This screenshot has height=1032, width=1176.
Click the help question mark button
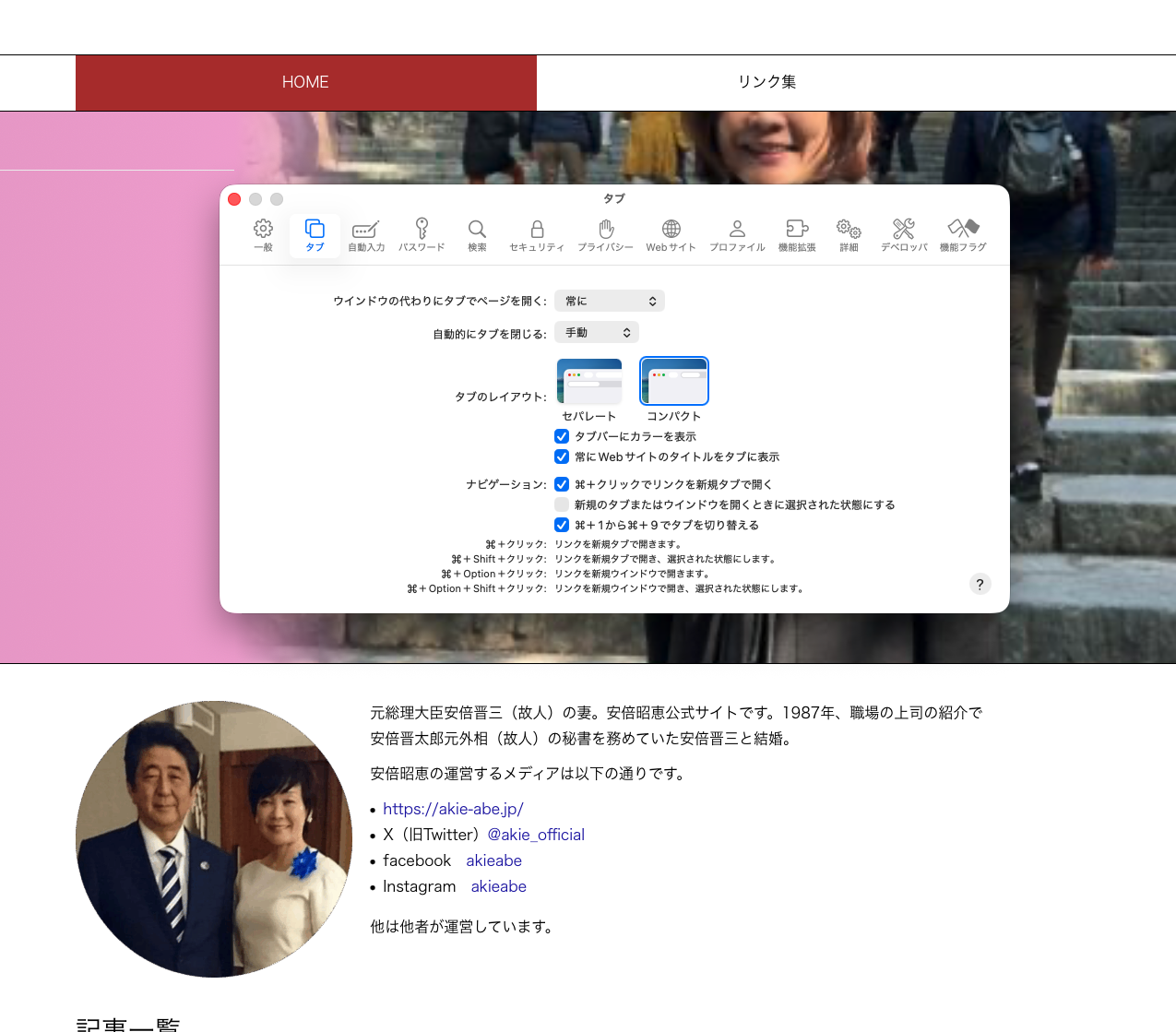(x=980, y=584)
